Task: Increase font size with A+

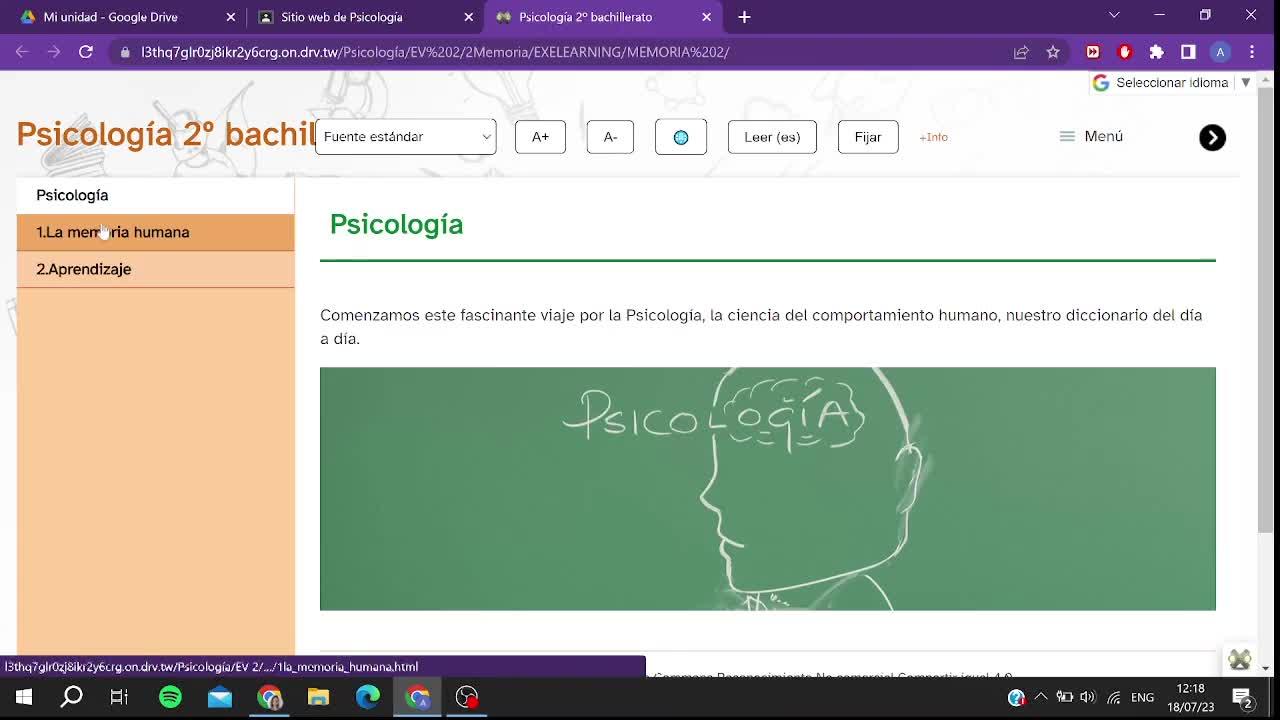Action: (x=540, y=137)
